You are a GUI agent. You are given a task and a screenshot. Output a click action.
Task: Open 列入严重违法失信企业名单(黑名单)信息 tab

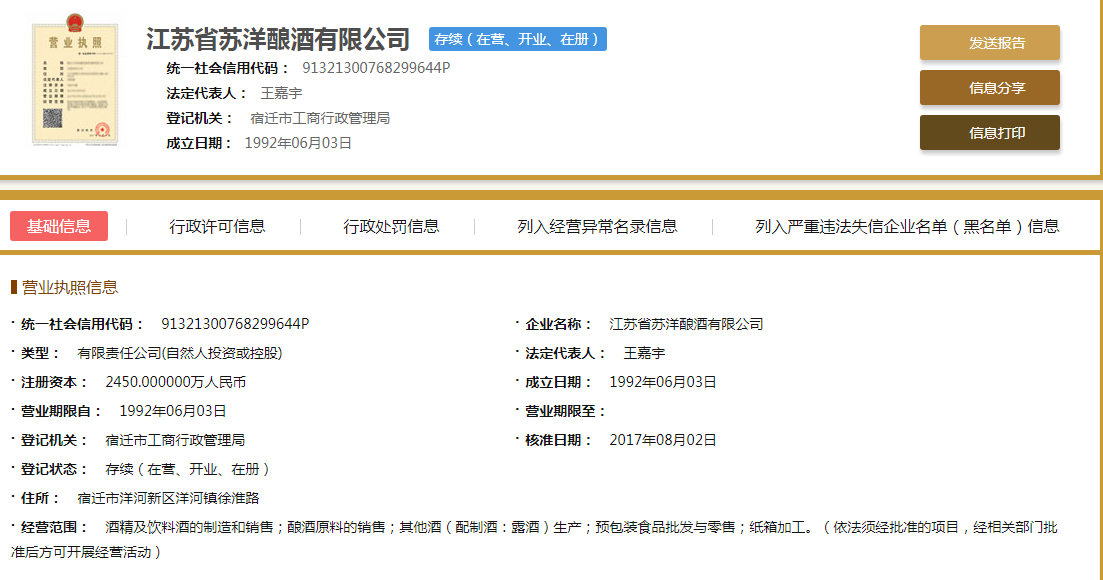(x=906, y=226)
